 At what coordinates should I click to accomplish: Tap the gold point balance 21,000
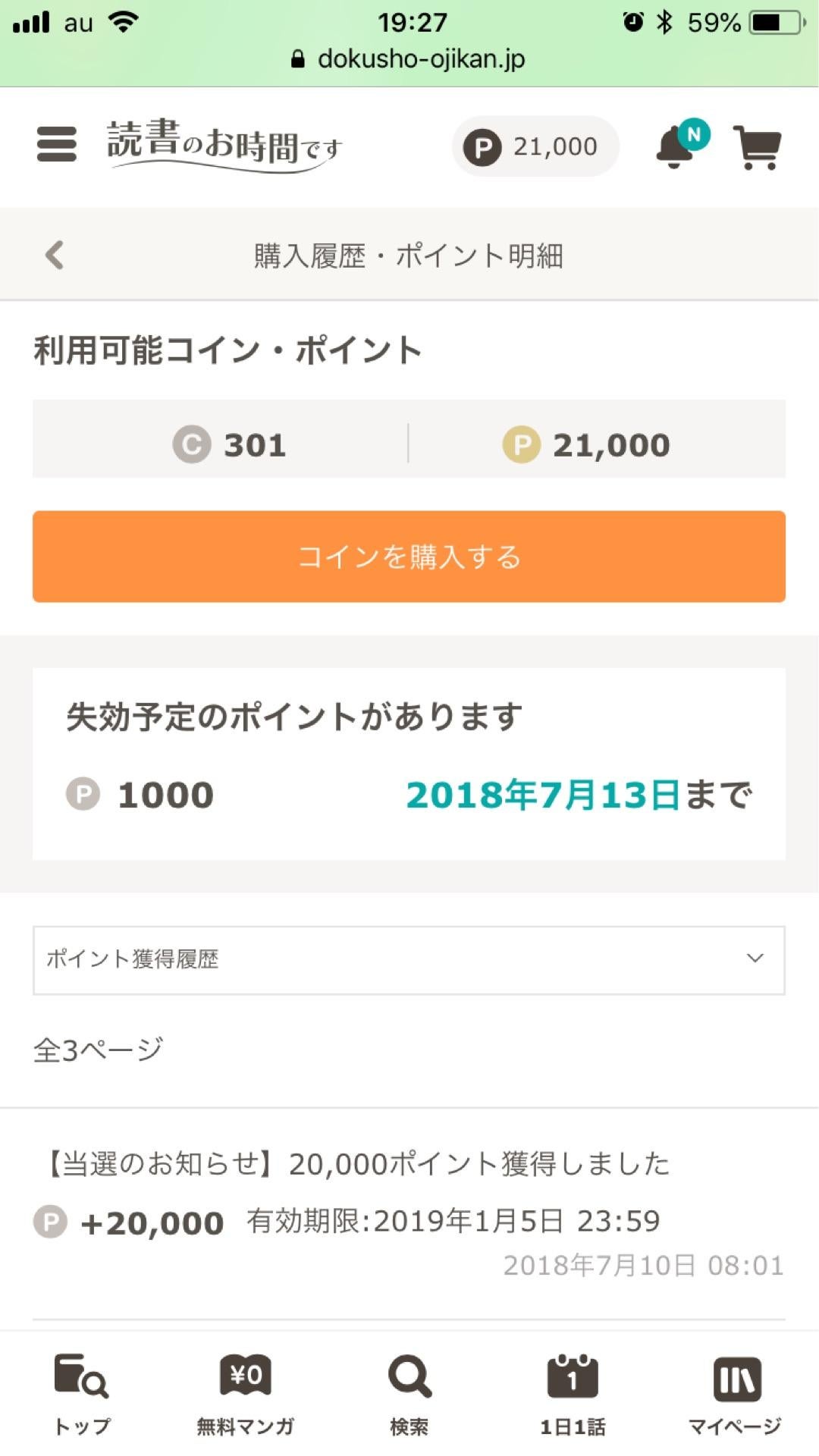[586, 444]
